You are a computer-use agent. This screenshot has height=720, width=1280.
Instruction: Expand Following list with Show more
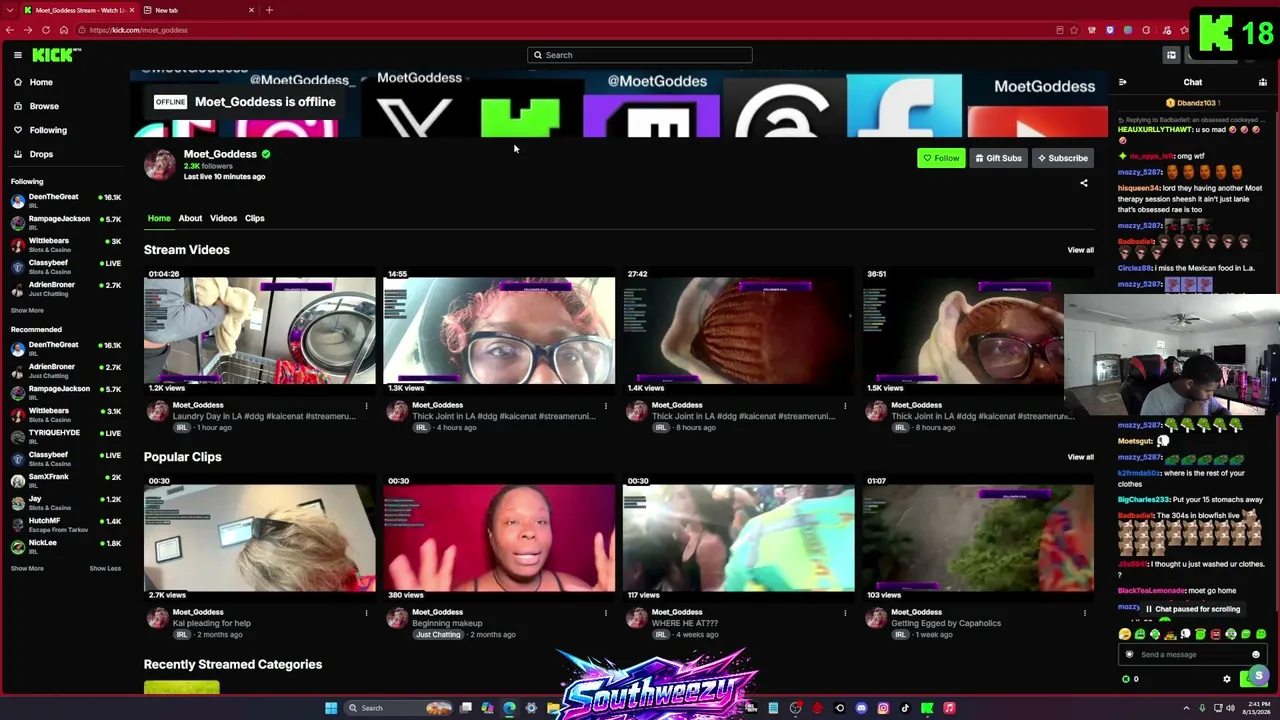[x=27, y=311]
